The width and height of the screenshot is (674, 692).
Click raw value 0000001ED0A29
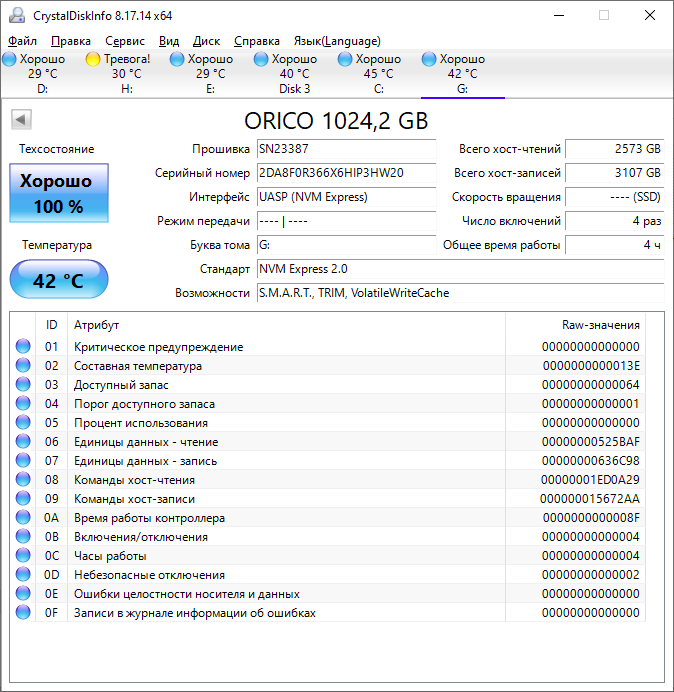(590, 480)
